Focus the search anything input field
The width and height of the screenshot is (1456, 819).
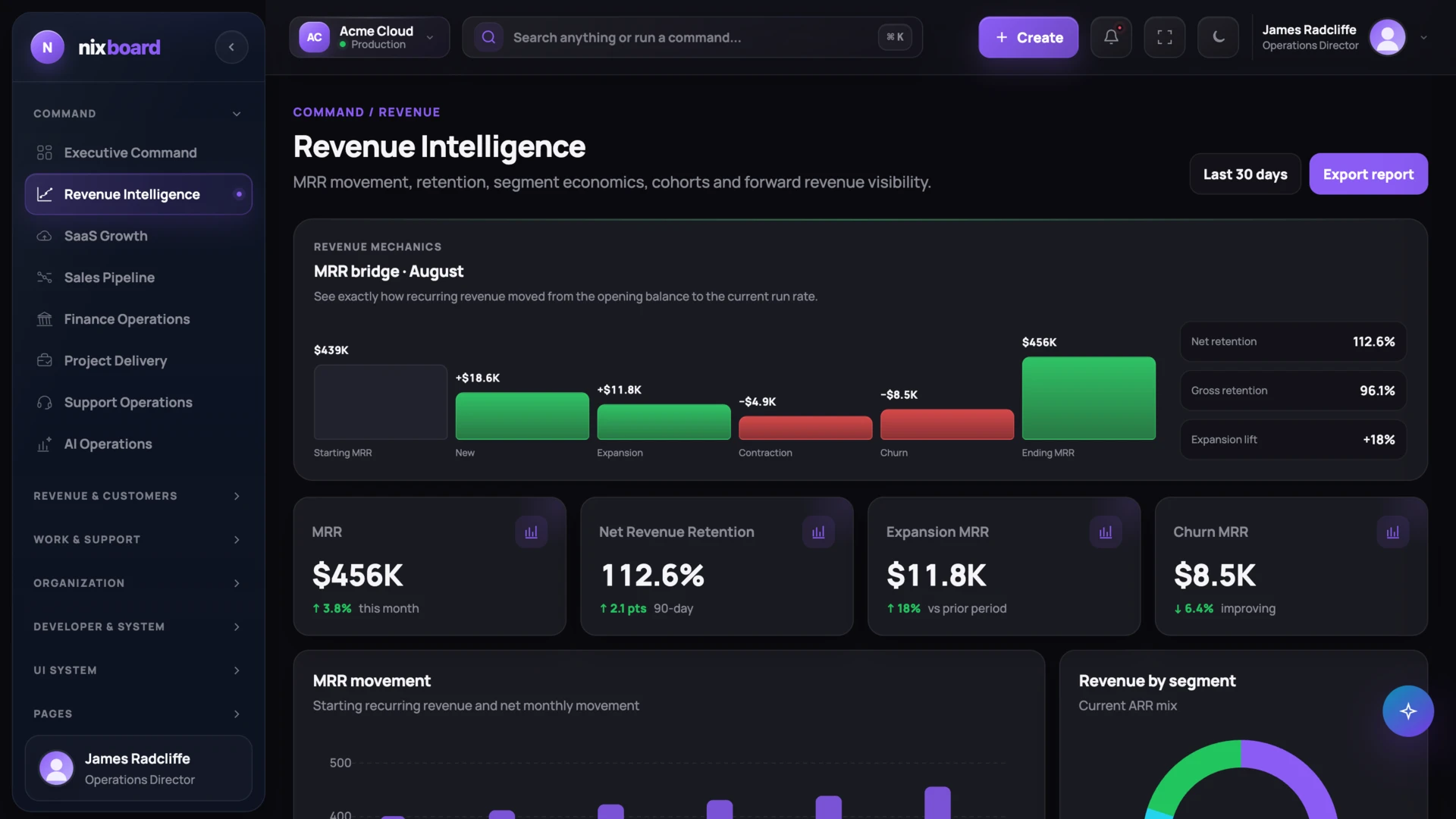pyautogui.click(x=692, y=37)
